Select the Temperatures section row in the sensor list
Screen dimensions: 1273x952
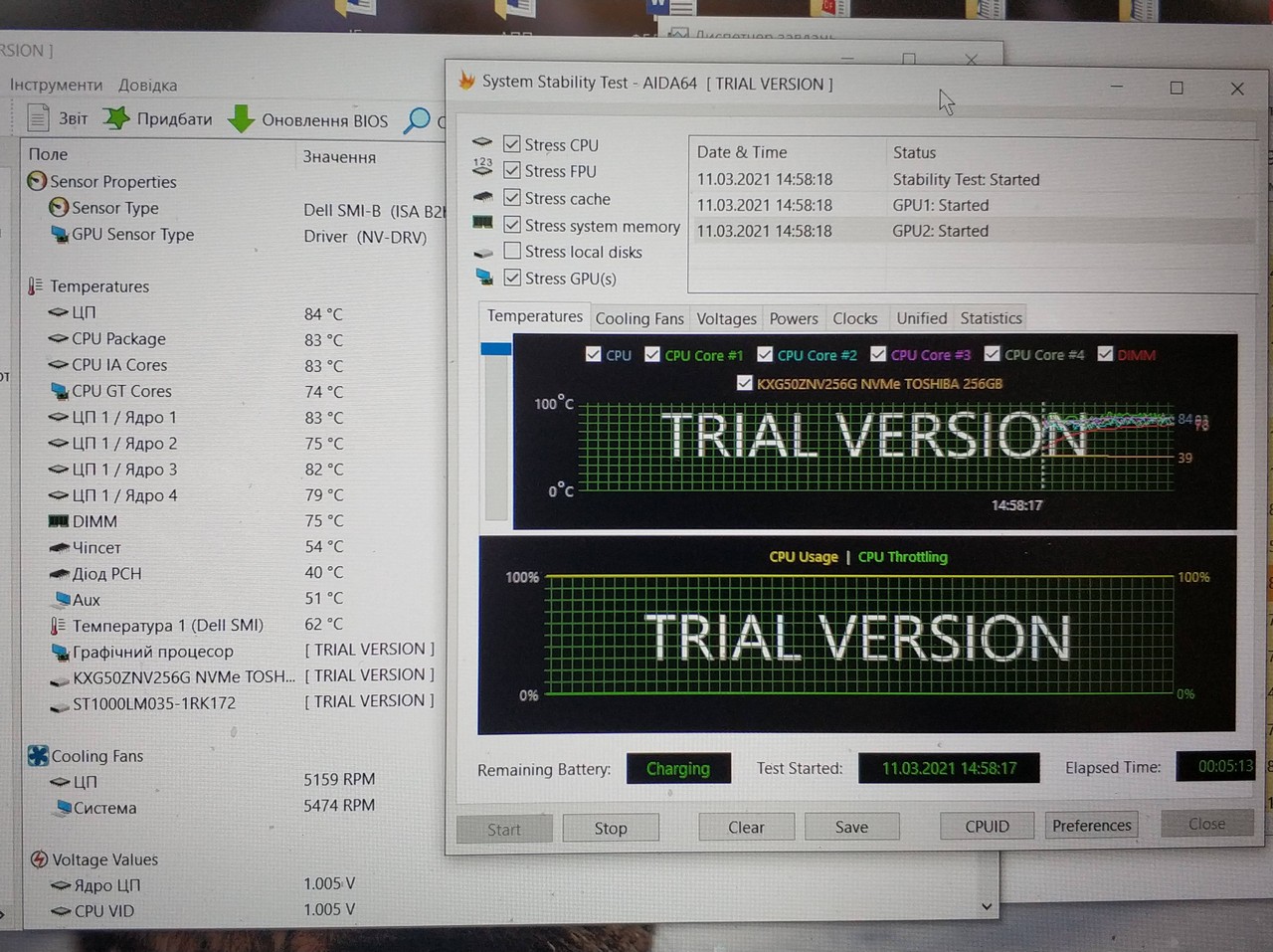(99, 286)
